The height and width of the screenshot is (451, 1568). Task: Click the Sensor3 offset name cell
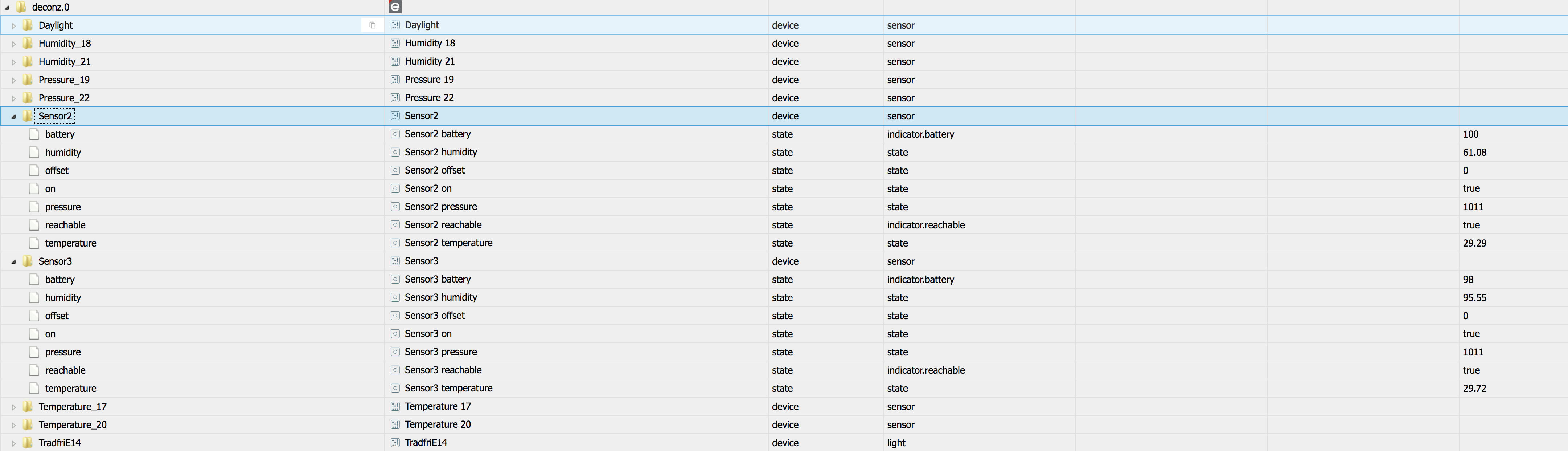click(435, 316)
